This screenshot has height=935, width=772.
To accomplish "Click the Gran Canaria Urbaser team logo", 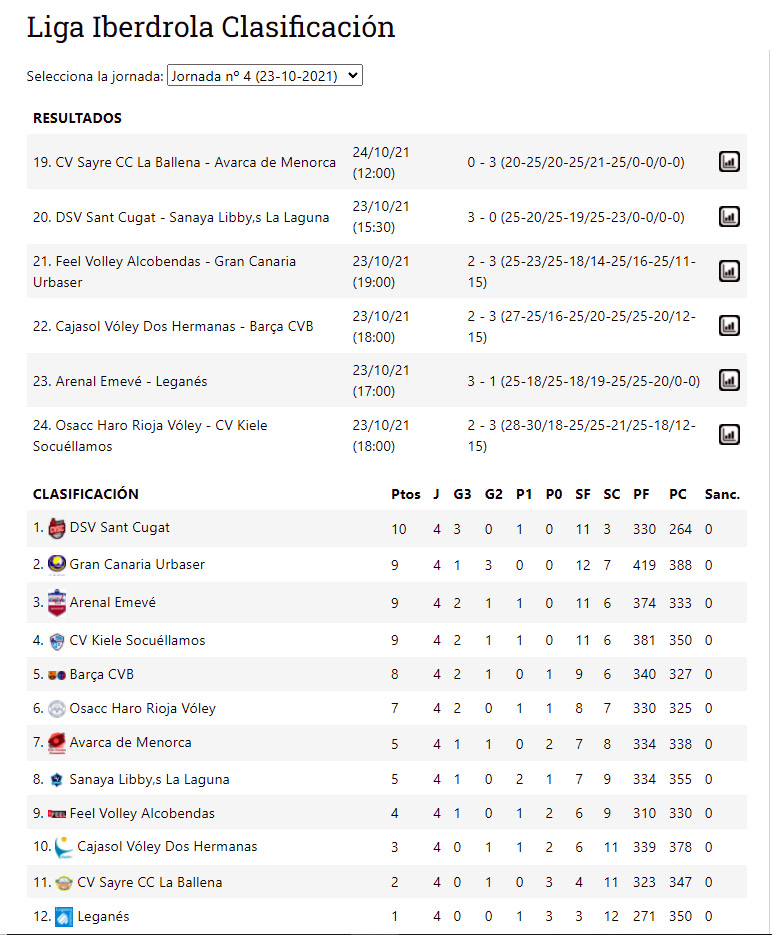I will tap(57, 565).
